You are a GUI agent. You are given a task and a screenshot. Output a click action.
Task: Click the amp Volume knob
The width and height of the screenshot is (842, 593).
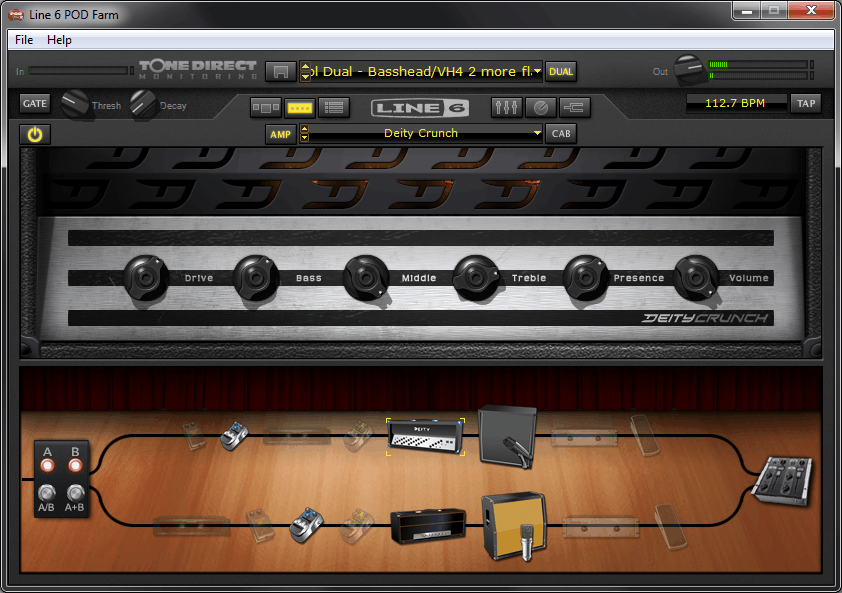coord(696,278)
